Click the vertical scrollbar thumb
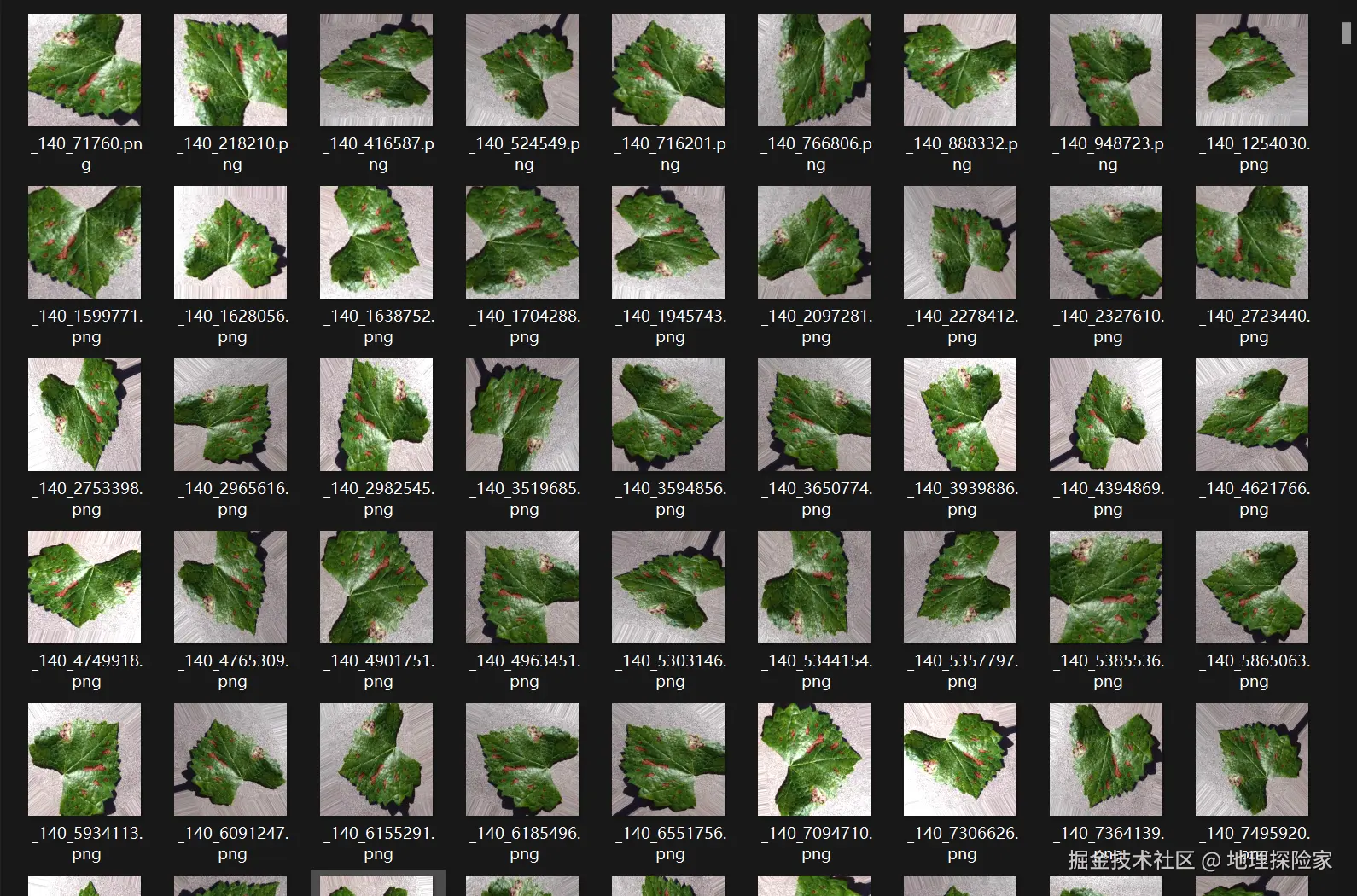This screenshot has width=1357, height=896. click(1346, 33)
